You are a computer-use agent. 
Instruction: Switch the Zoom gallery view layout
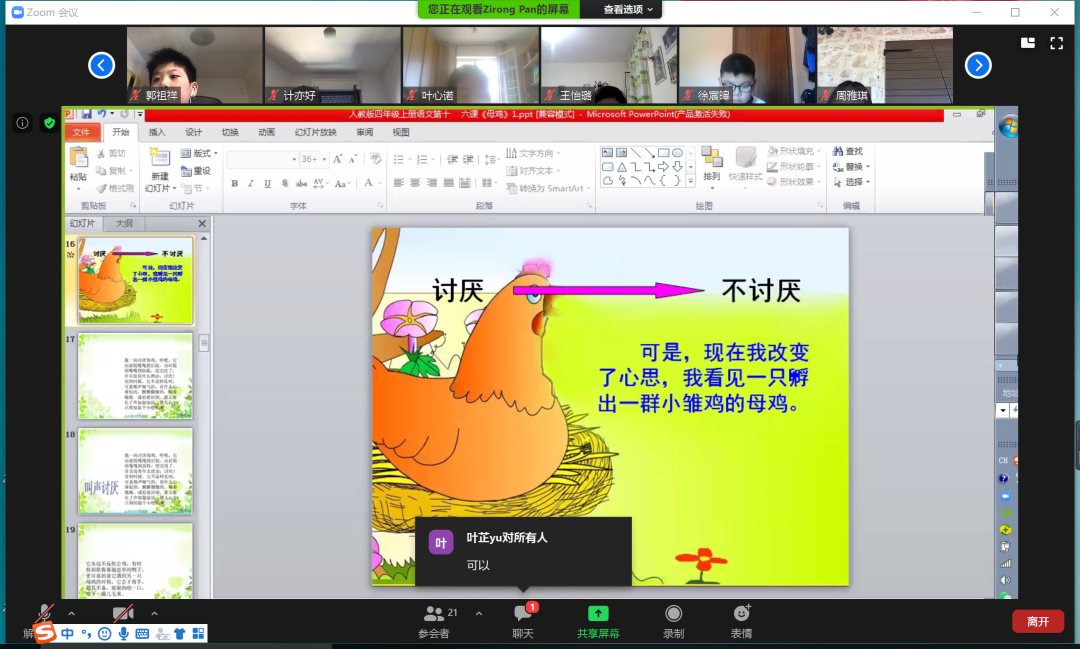pyautogui.click(x=1028, y=43)
